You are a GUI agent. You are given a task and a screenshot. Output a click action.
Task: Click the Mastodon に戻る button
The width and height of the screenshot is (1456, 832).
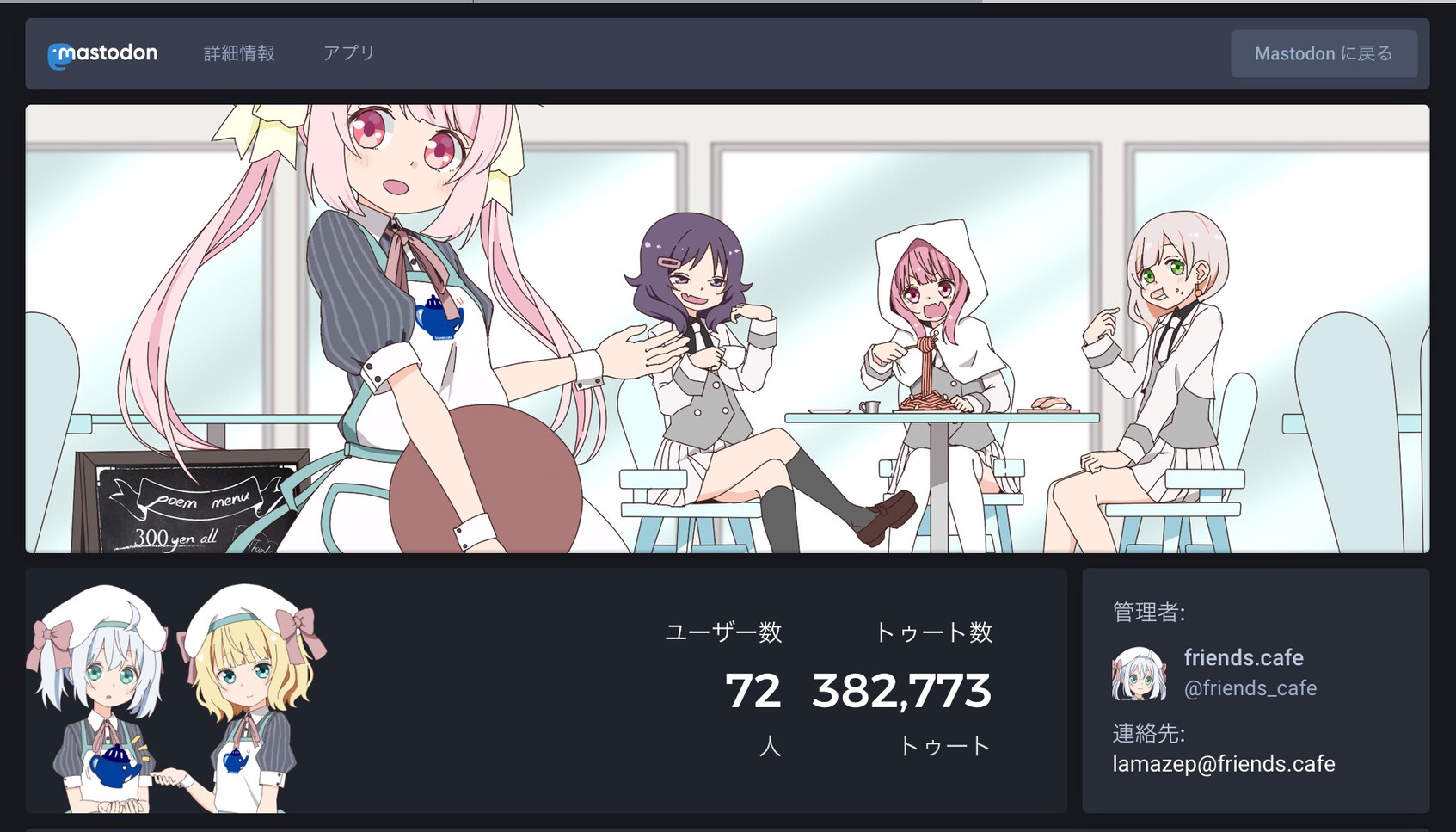tap(1324, 54)
